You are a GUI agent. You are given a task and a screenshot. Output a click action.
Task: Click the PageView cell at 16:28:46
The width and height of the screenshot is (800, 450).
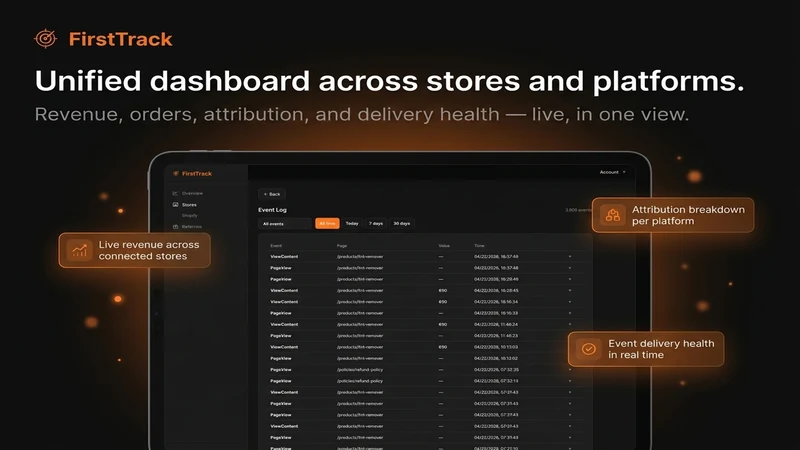(x=281, y=279)
